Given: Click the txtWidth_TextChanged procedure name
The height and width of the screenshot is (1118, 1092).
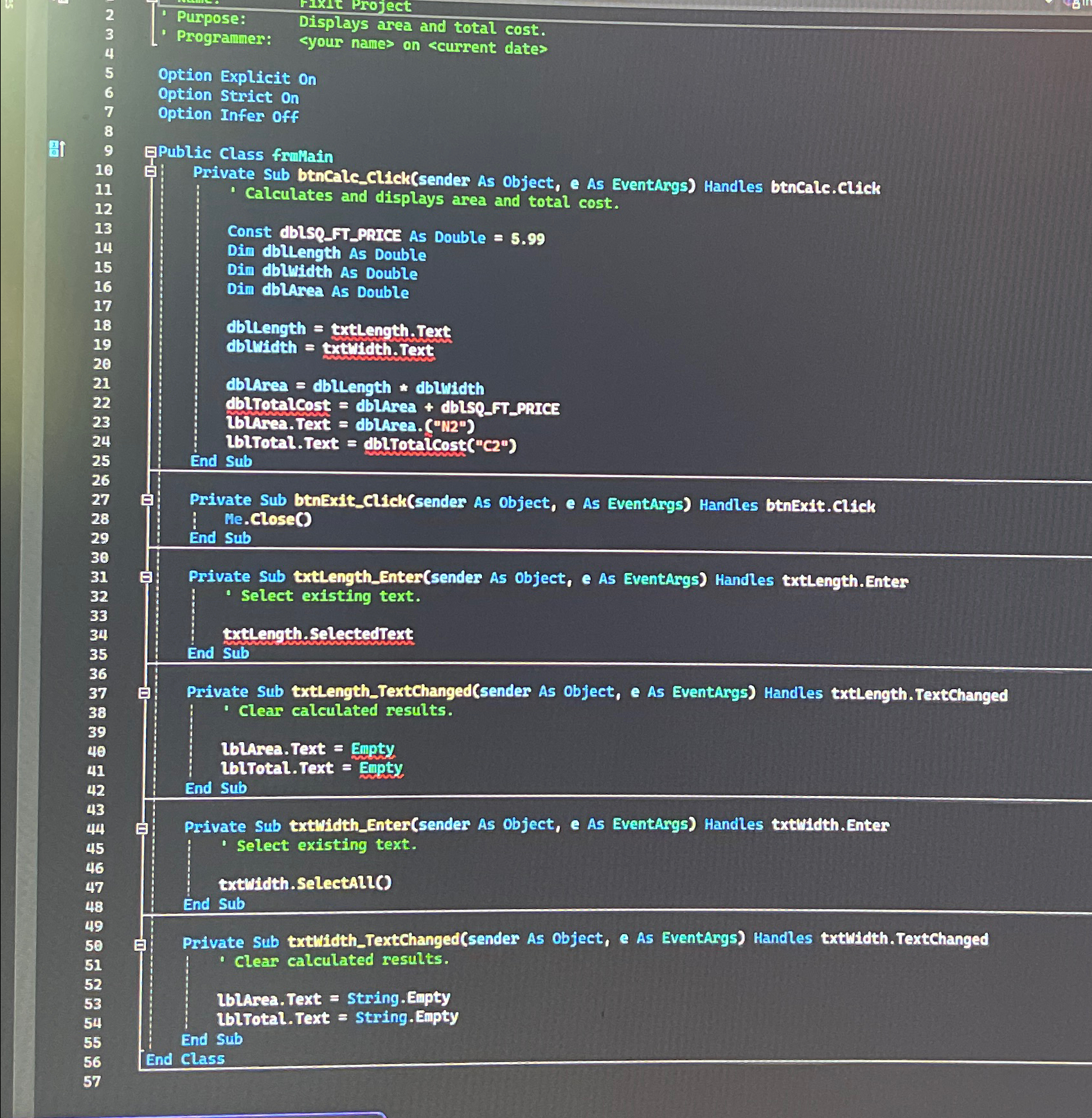Looking at the screenshot, I should [373, 941].
